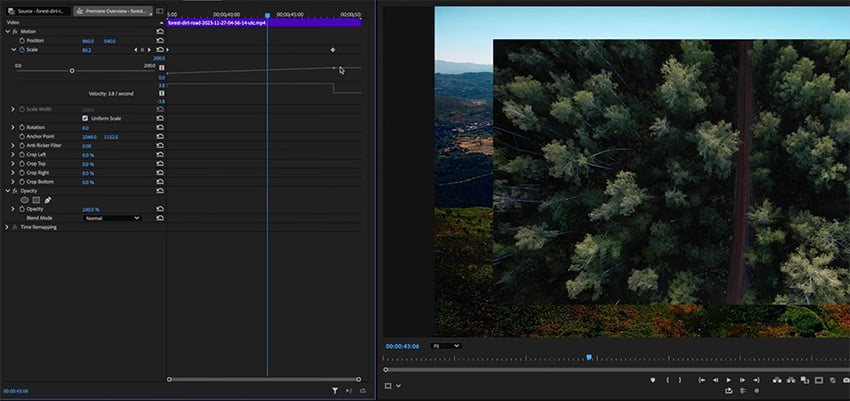Reset the Position parameter

click(160, 41)
